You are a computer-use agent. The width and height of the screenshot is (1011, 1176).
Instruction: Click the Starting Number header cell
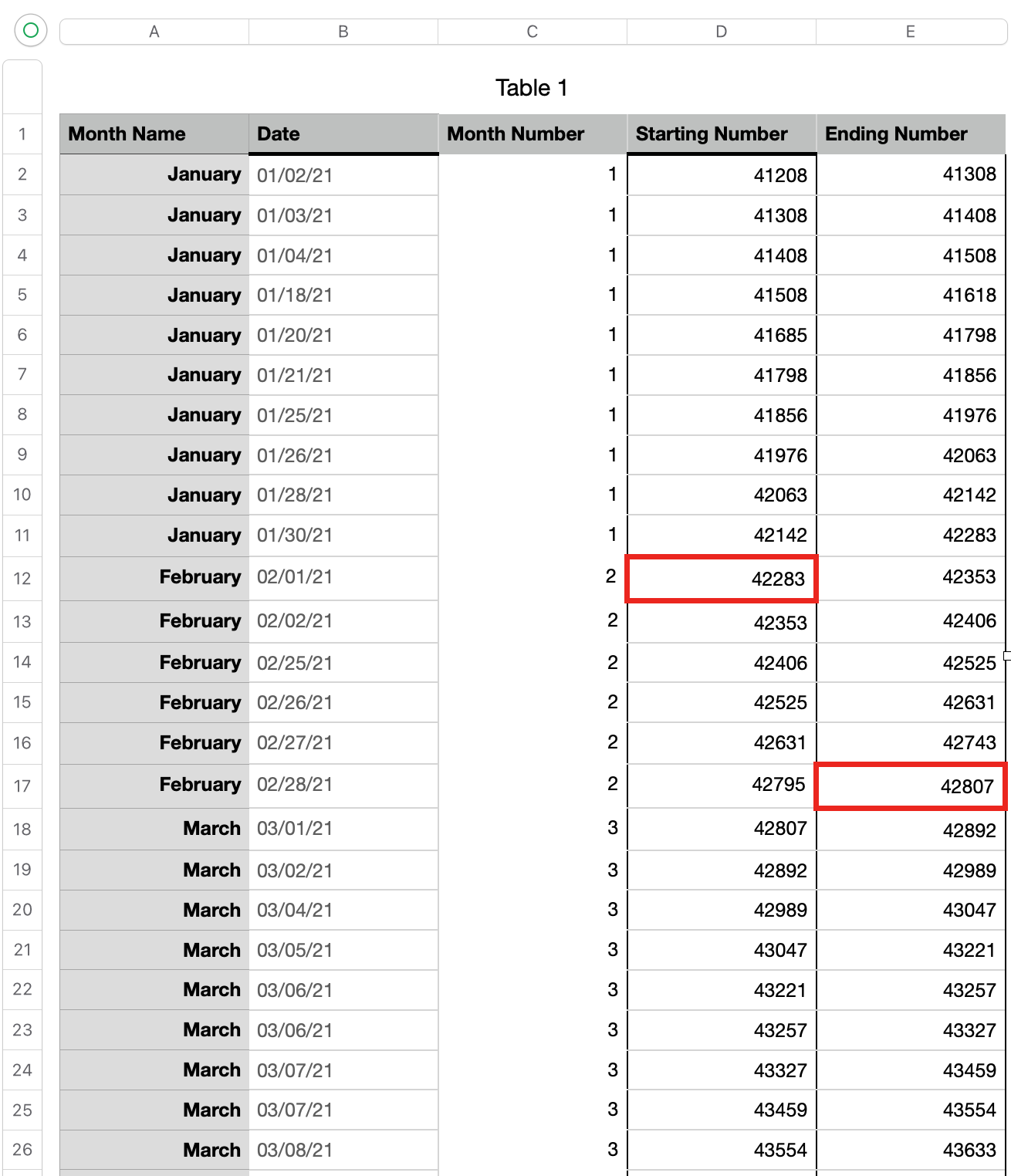point(720,133)
